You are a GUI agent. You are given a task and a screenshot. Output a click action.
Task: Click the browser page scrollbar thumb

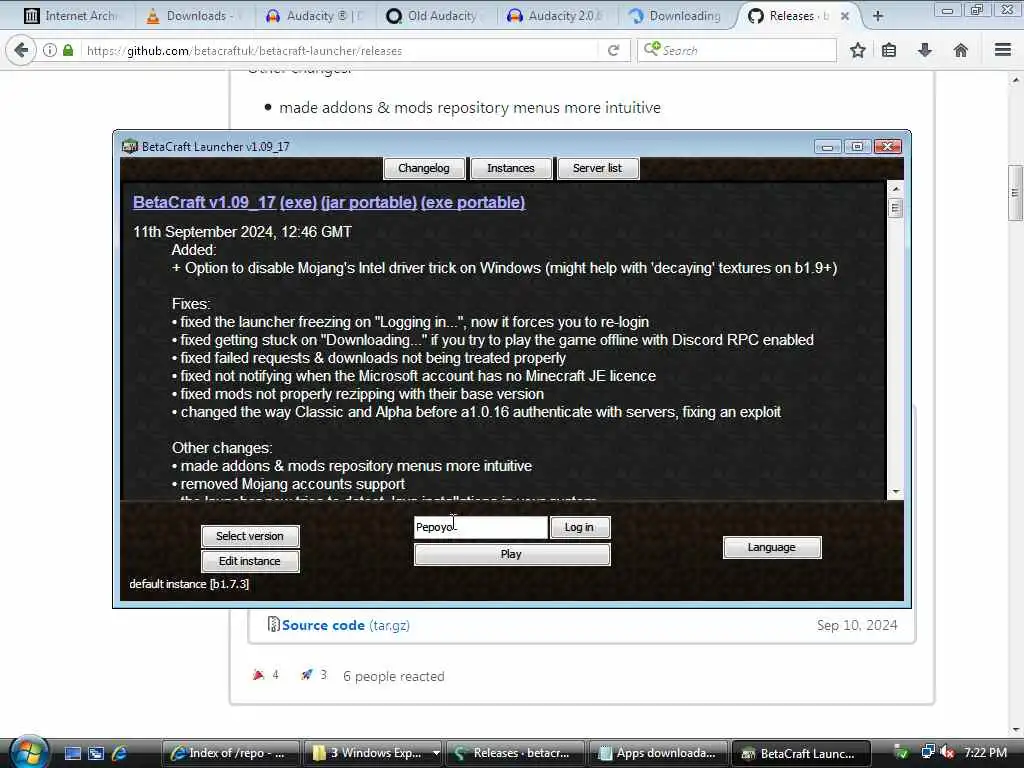pyautogui.click(x=1016, y=194)
